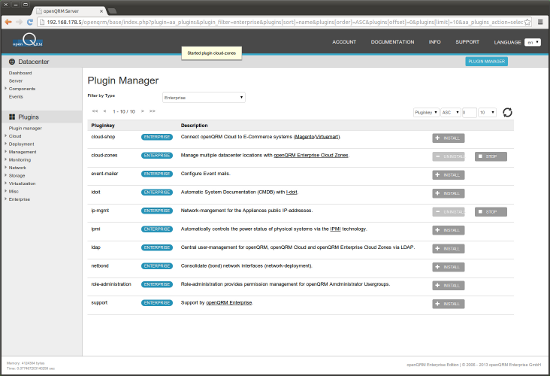Image resolution: width=550 pixels, height=376 pixels.
Task: Stop the cloud-zones plugin
Action: click(491, 156)
